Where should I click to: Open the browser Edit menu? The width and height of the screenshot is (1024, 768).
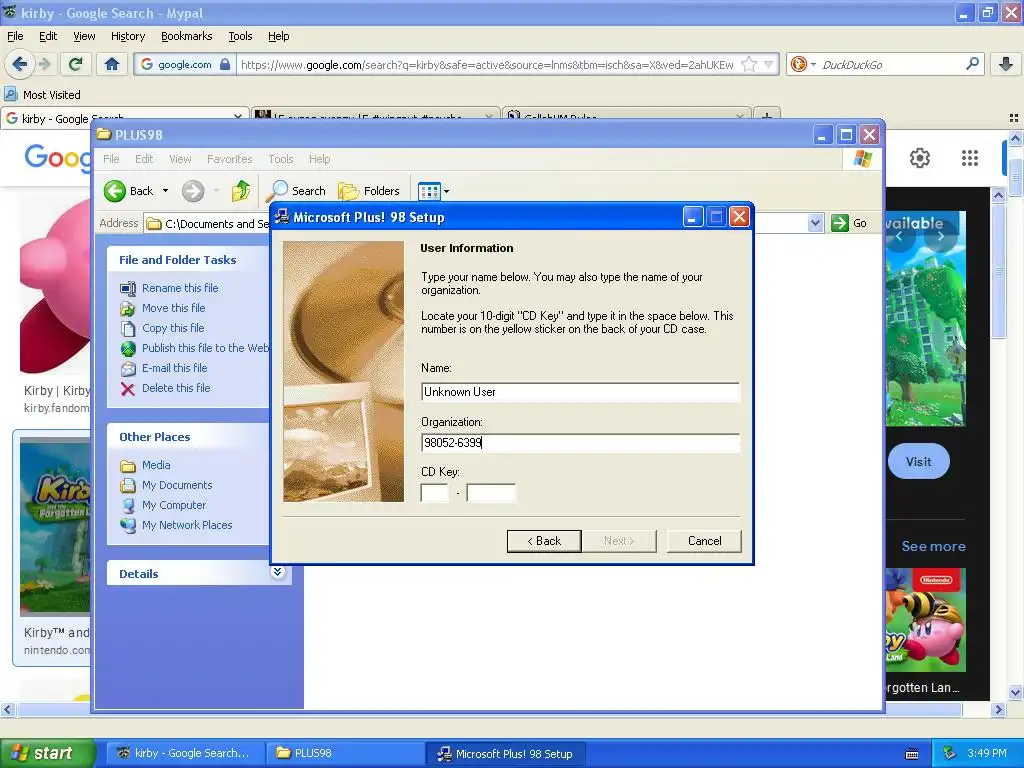tap(48, 36)
